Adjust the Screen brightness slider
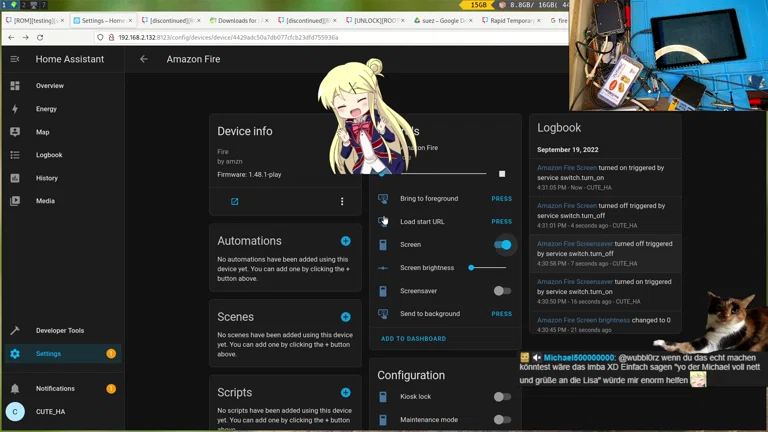This screenshot has height=432, width=768. (487, 268)
